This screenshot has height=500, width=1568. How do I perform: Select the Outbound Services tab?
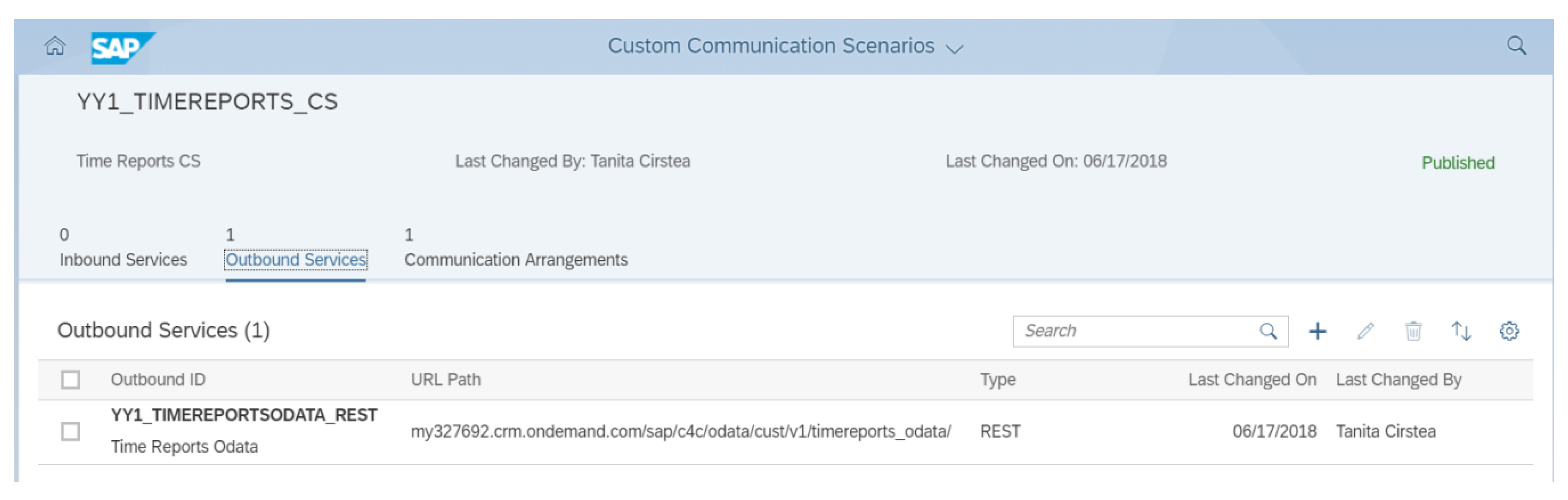296,260
